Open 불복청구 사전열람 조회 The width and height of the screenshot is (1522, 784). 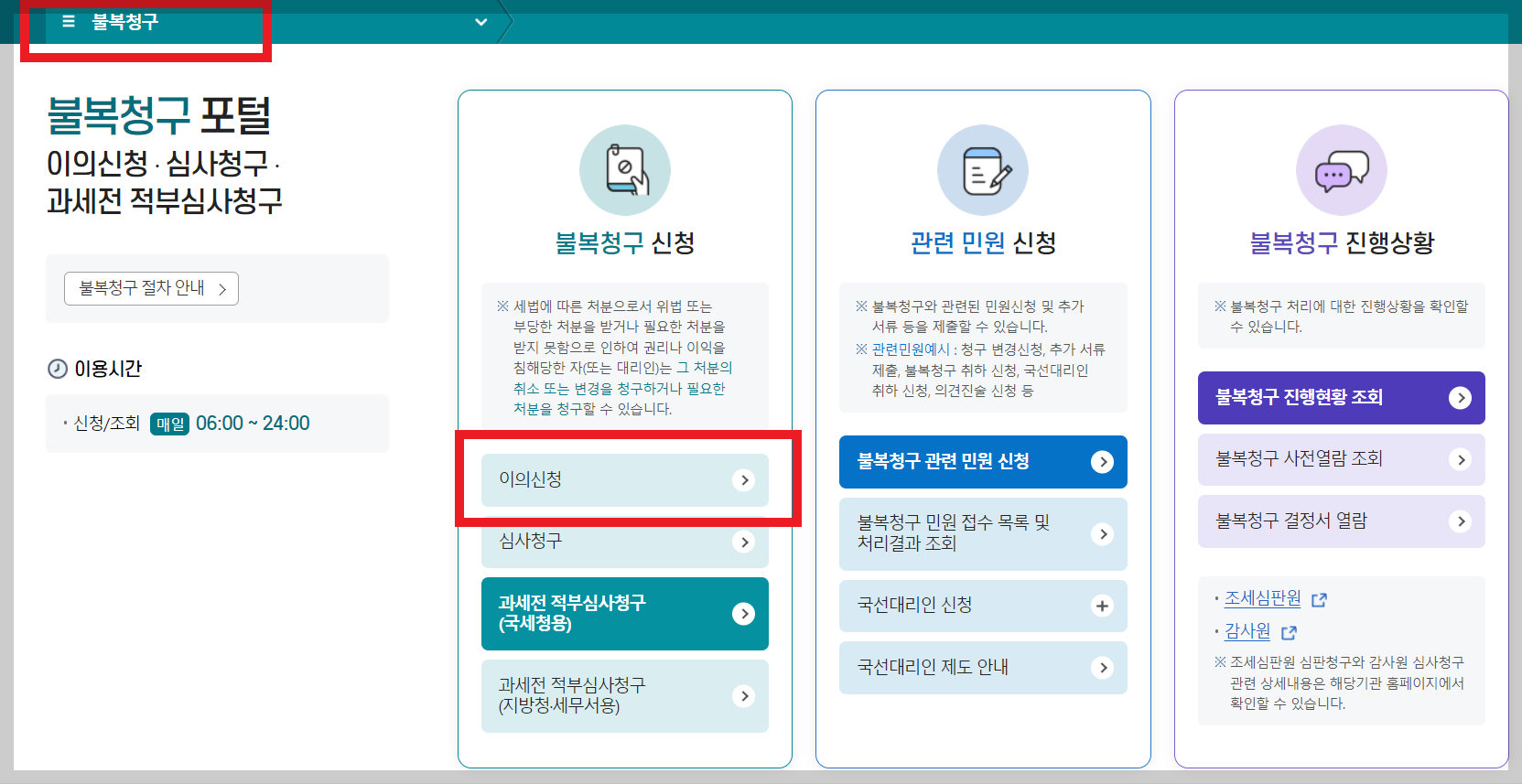point(1342,459)
